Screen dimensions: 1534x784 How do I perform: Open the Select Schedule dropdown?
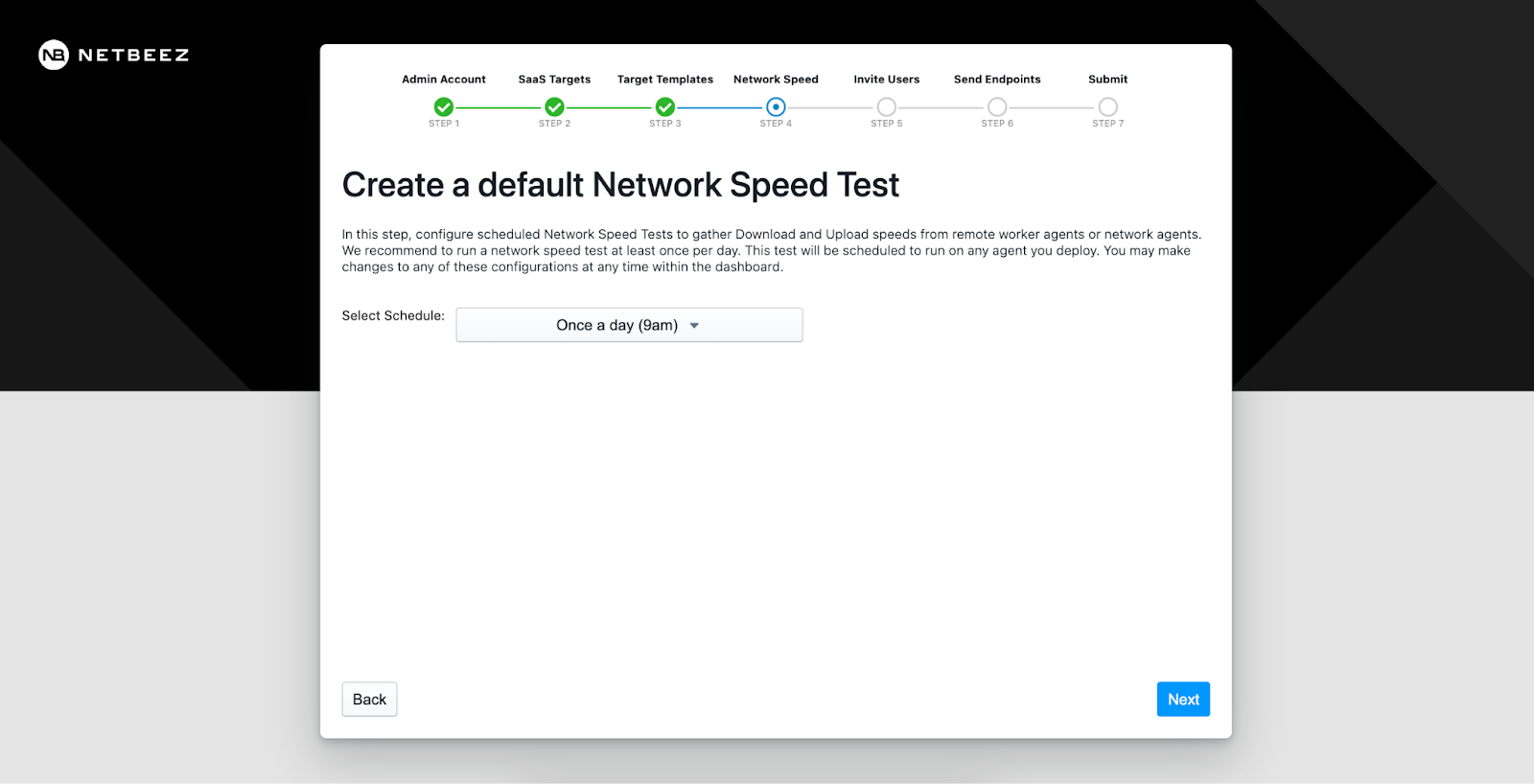click(629, 325)
